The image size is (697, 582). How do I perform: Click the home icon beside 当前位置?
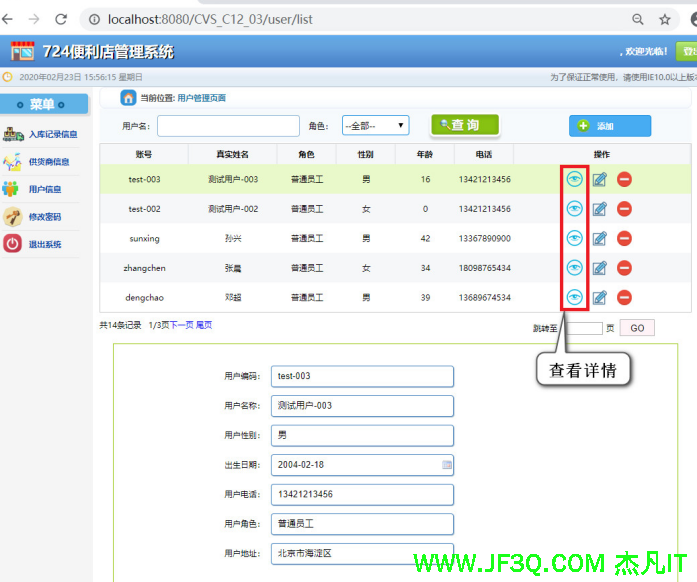(128, 98)
